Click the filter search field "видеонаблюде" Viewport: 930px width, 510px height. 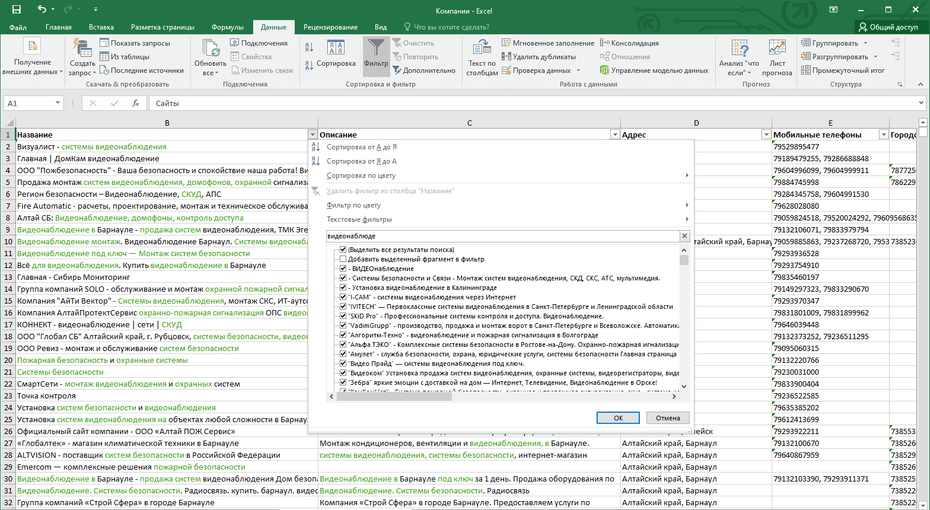pos(502,236)
